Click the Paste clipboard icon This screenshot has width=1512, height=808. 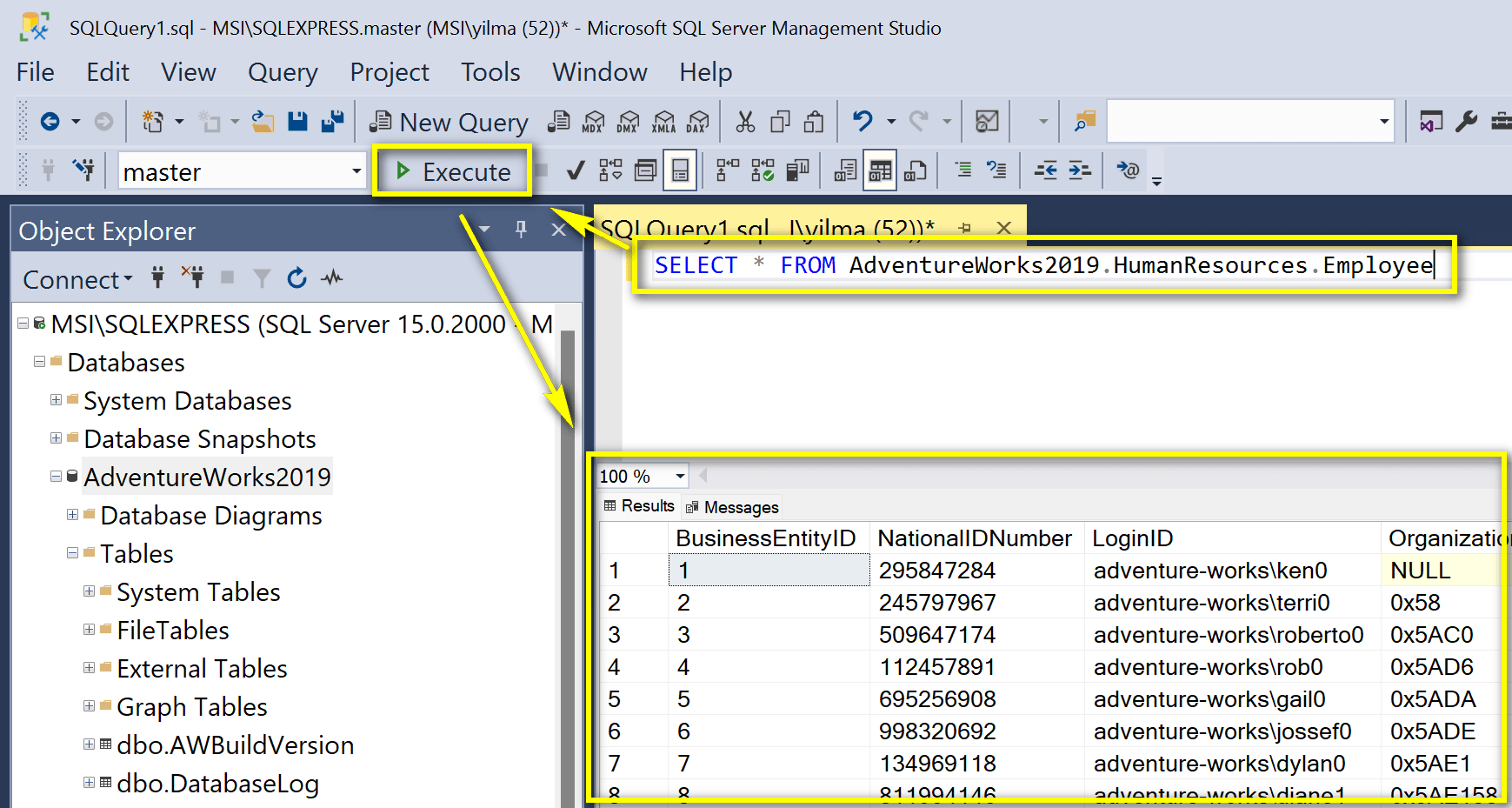(814, 121)
